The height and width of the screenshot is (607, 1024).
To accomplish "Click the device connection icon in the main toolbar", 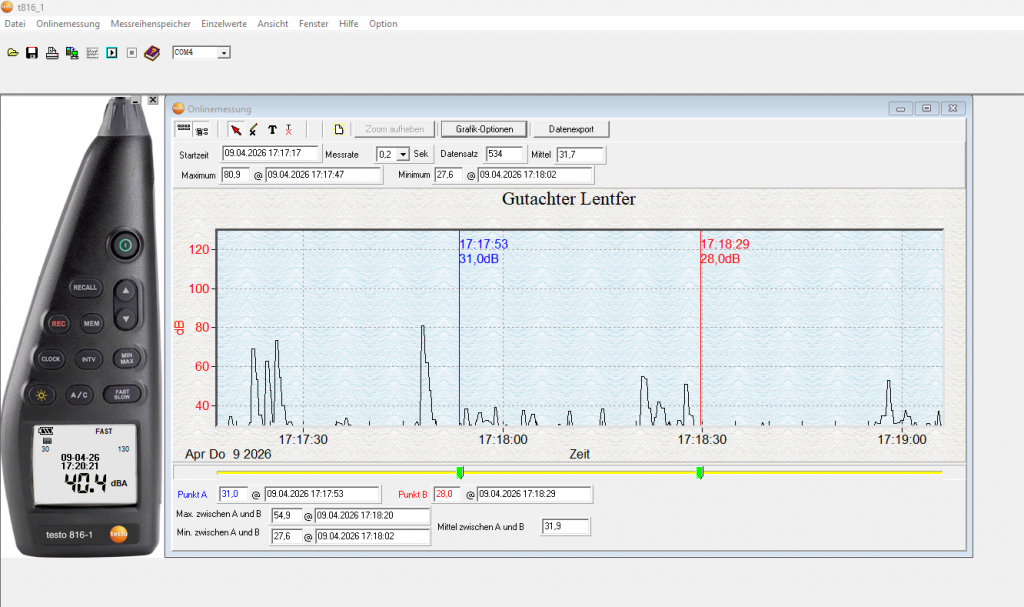I will coord(72,53).
